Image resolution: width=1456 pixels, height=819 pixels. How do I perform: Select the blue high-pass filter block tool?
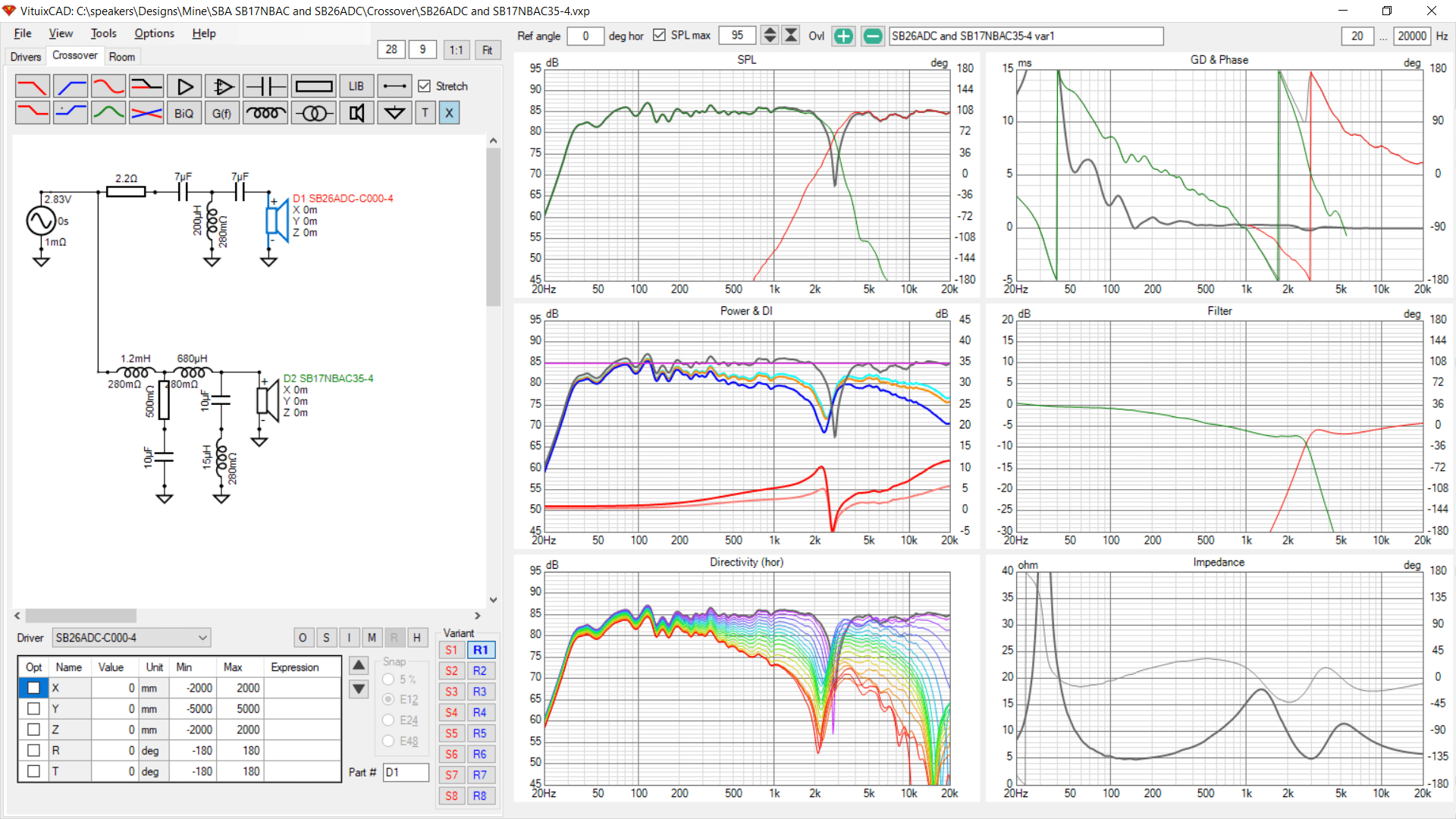[71, 86]
